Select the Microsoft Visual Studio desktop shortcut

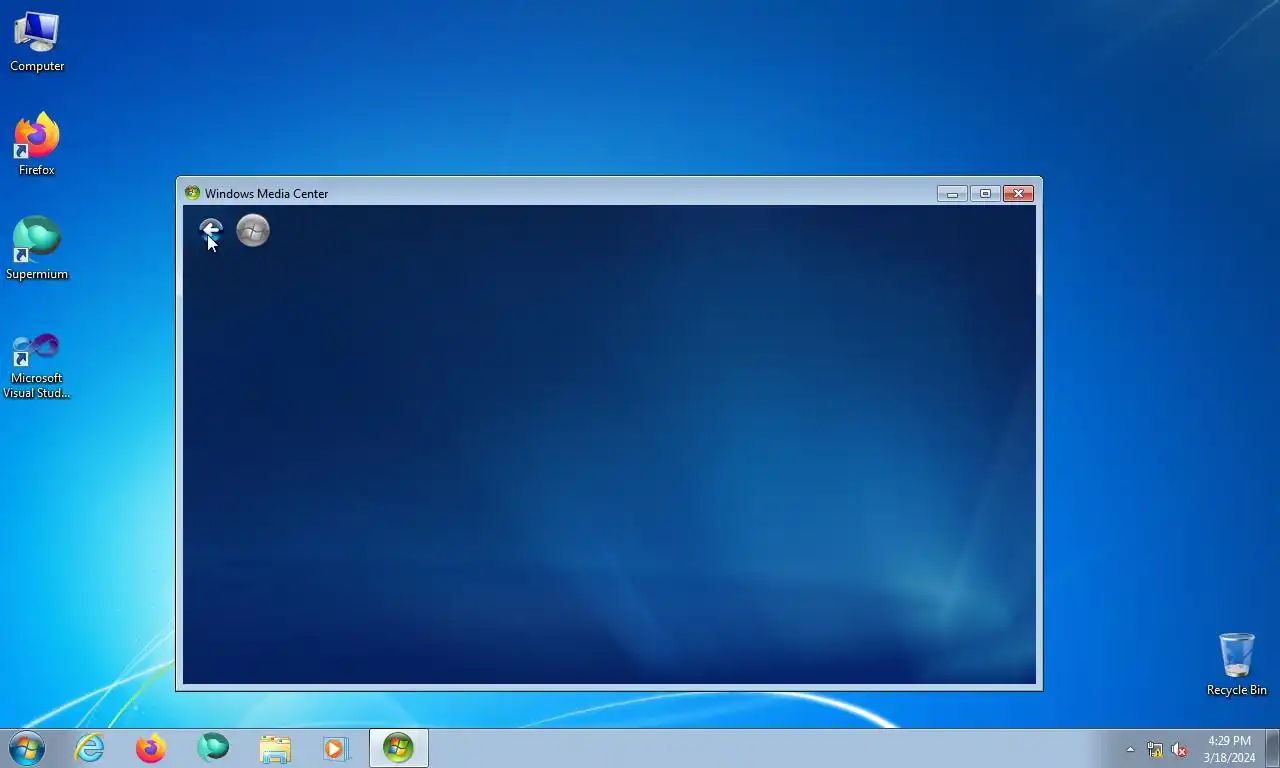point(37,366)
